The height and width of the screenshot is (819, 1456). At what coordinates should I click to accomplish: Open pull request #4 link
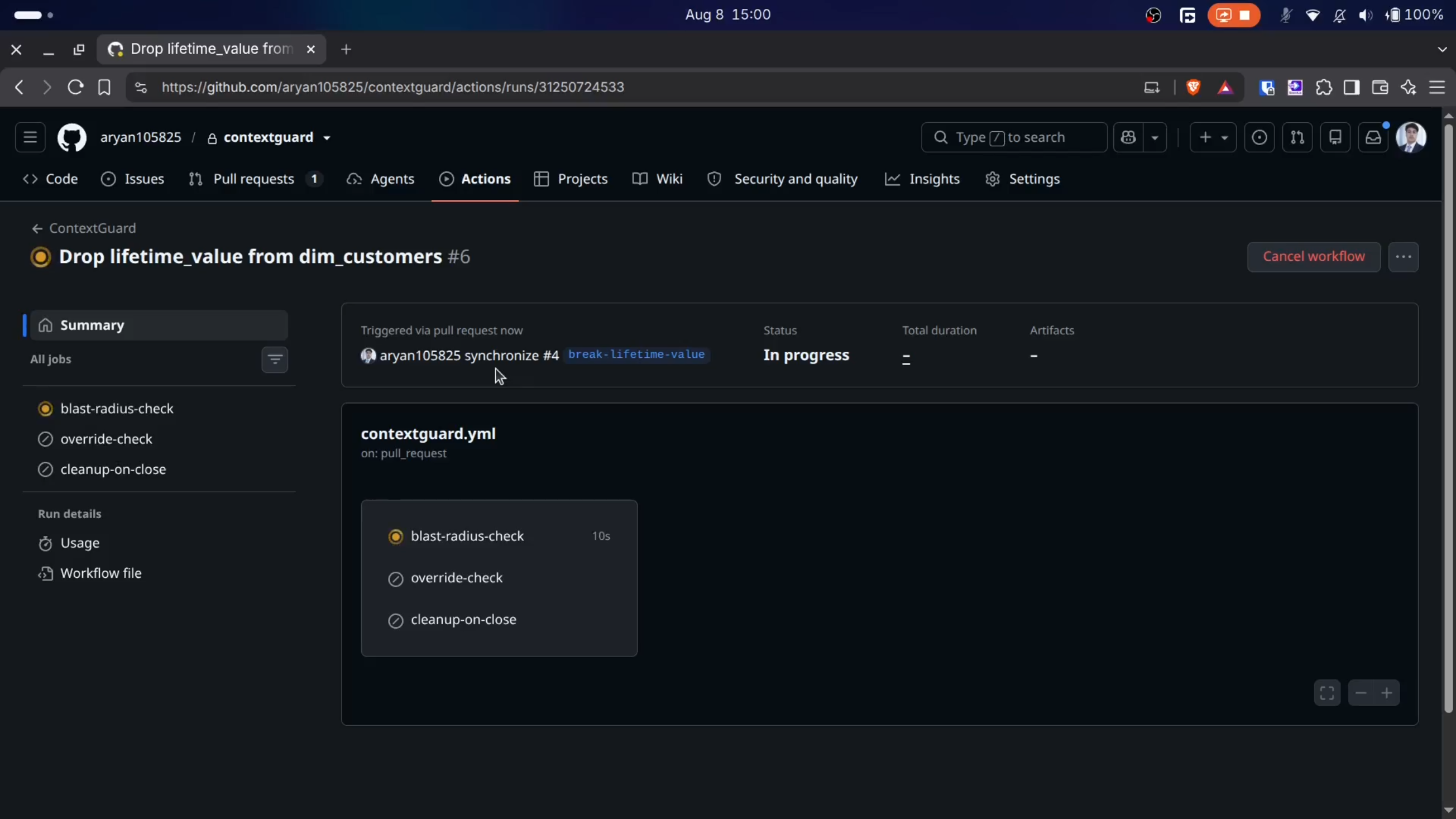(551, 356)
